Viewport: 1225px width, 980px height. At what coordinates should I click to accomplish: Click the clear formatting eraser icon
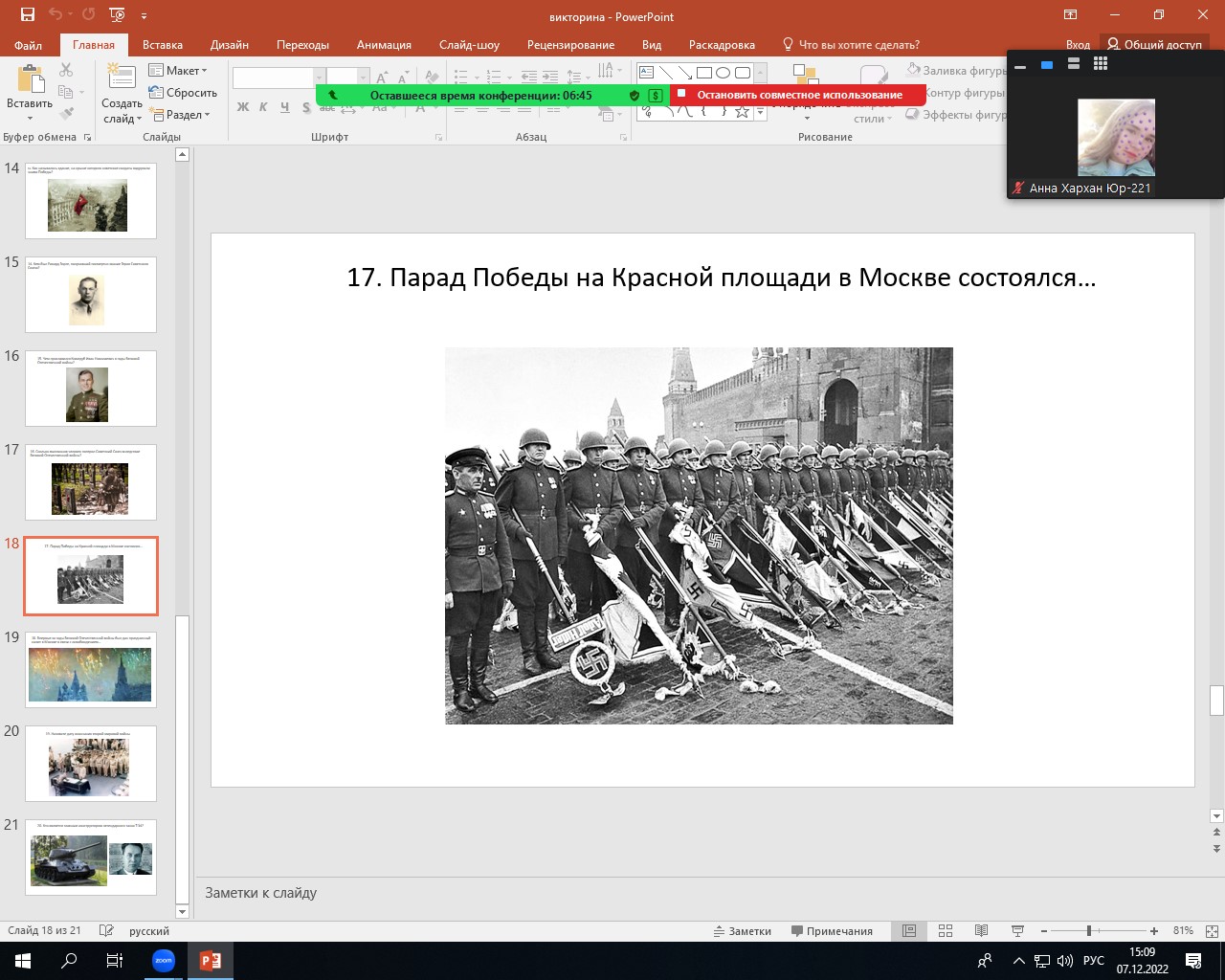432,78
